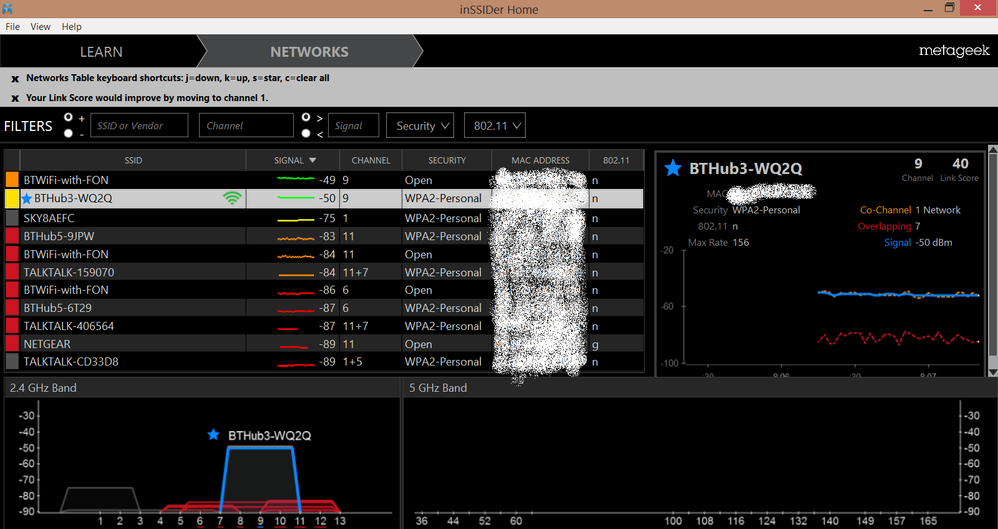Viewport: 998px width, 529px height.
Task: Click the details panel scrollbar up arrow
Action: [x=992, y=151]
